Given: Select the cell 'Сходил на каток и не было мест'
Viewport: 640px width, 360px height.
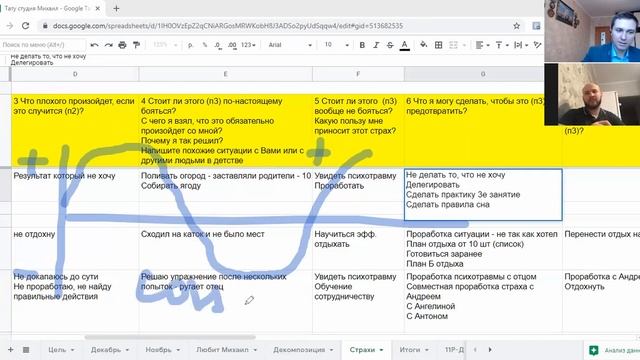Looking at the screenshot, I should click(x=225, y=248).
